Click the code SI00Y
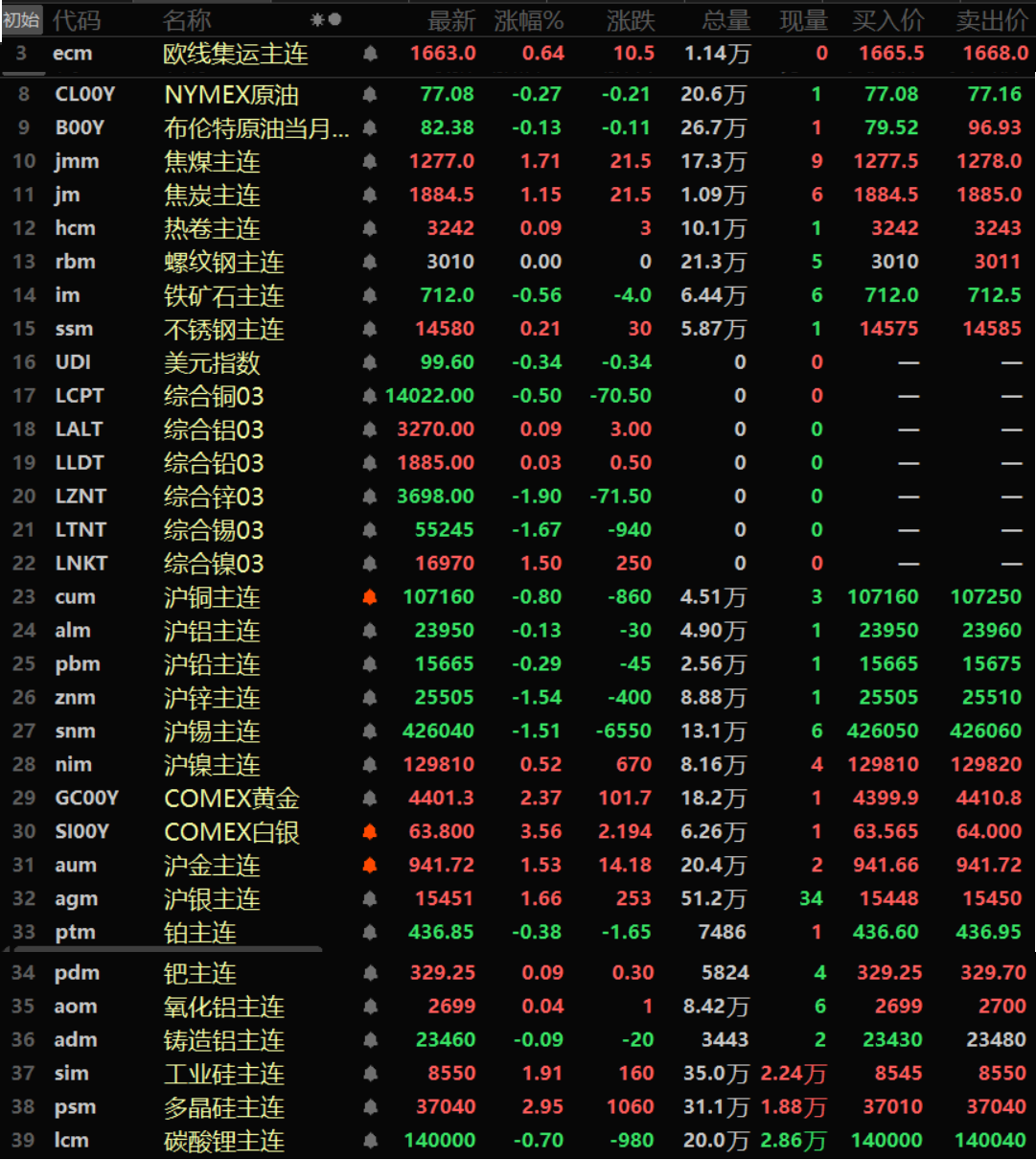 83,832
